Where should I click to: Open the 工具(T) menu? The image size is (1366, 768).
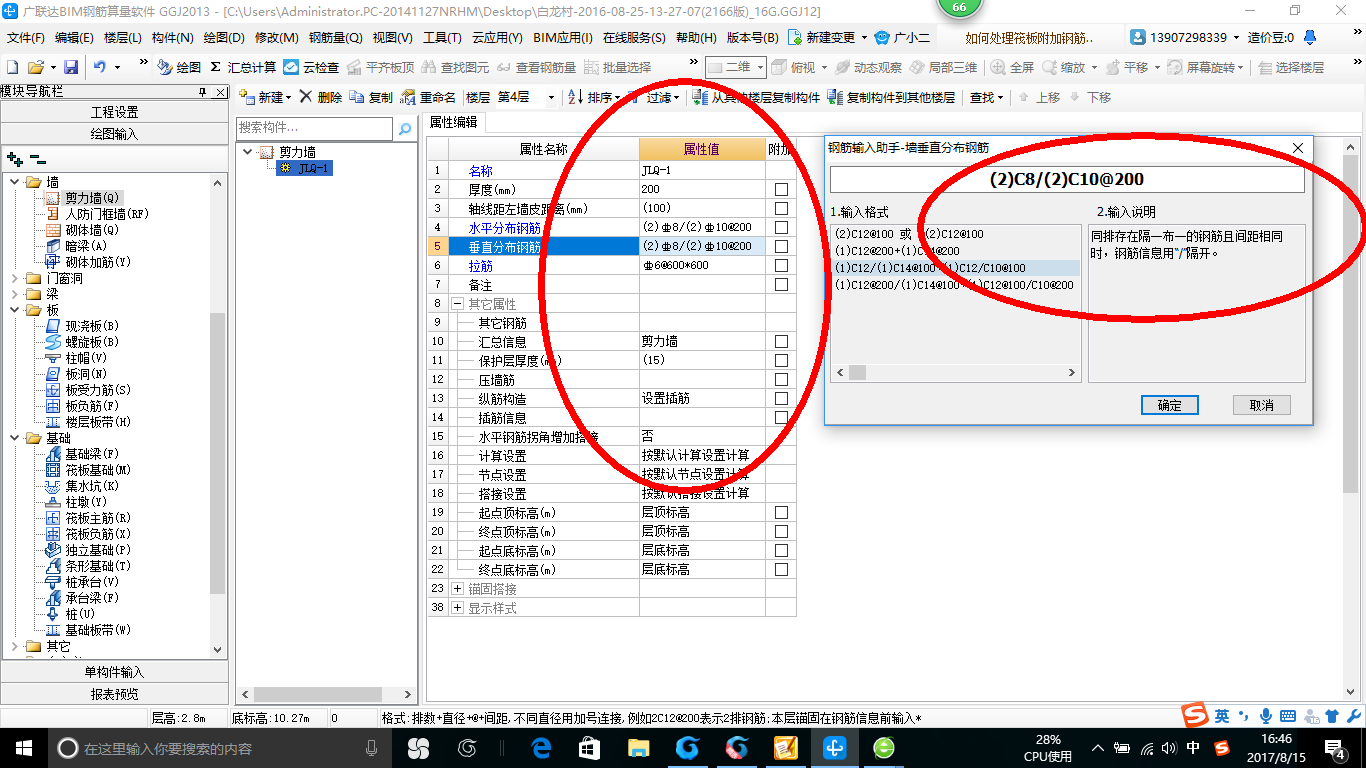(442, 38)
